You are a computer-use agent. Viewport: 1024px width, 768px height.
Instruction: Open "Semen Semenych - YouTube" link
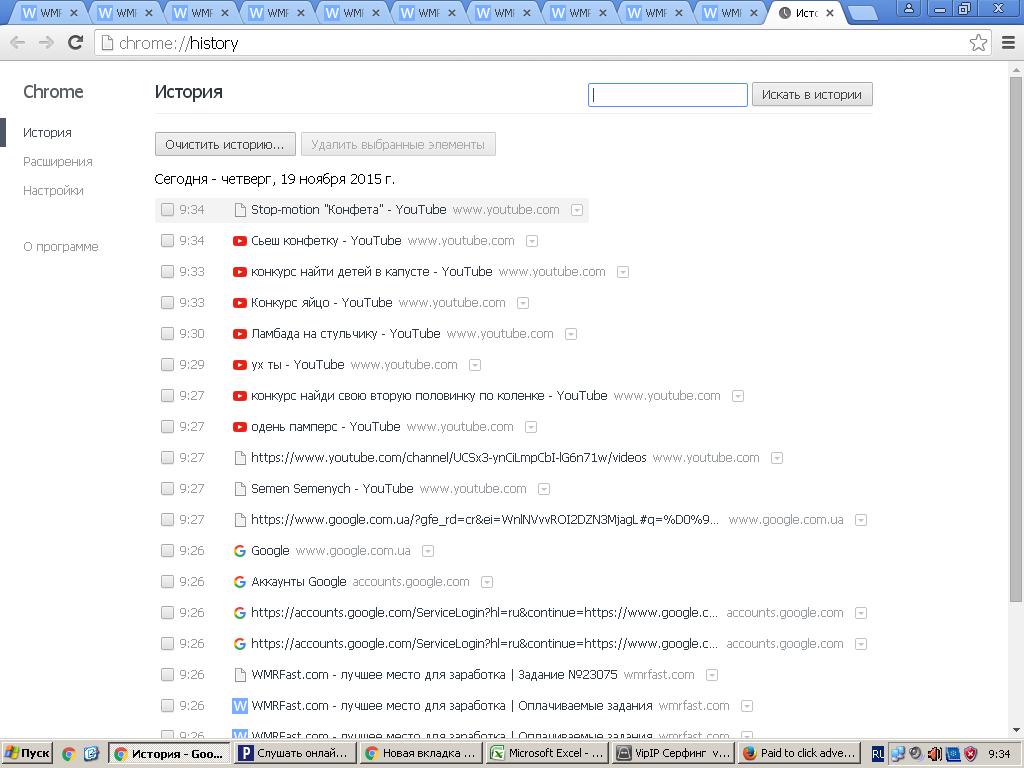(332, 488)
